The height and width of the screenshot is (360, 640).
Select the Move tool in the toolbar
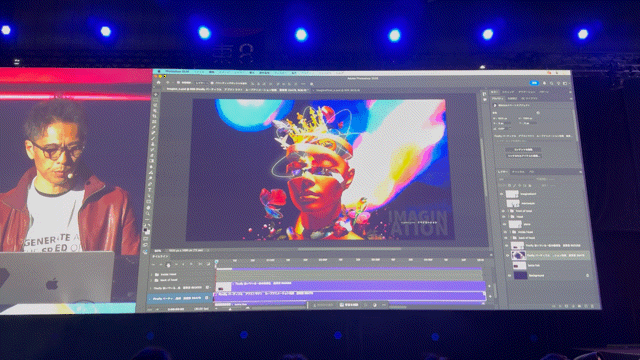[x=156, y=95]
